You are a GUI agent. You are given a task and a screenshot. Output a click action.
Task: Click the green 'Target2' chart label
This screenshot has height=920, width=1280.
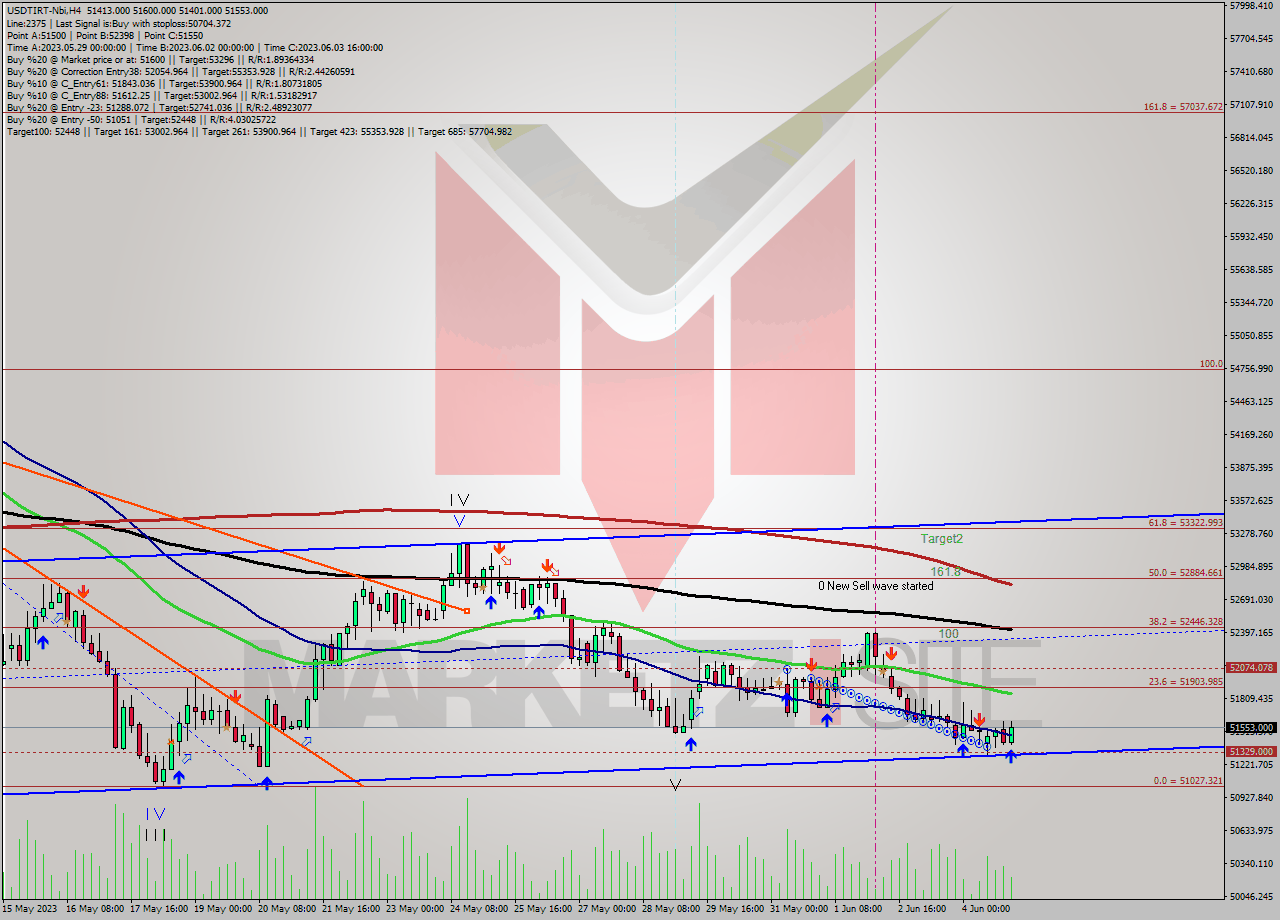tap(942, 538)
